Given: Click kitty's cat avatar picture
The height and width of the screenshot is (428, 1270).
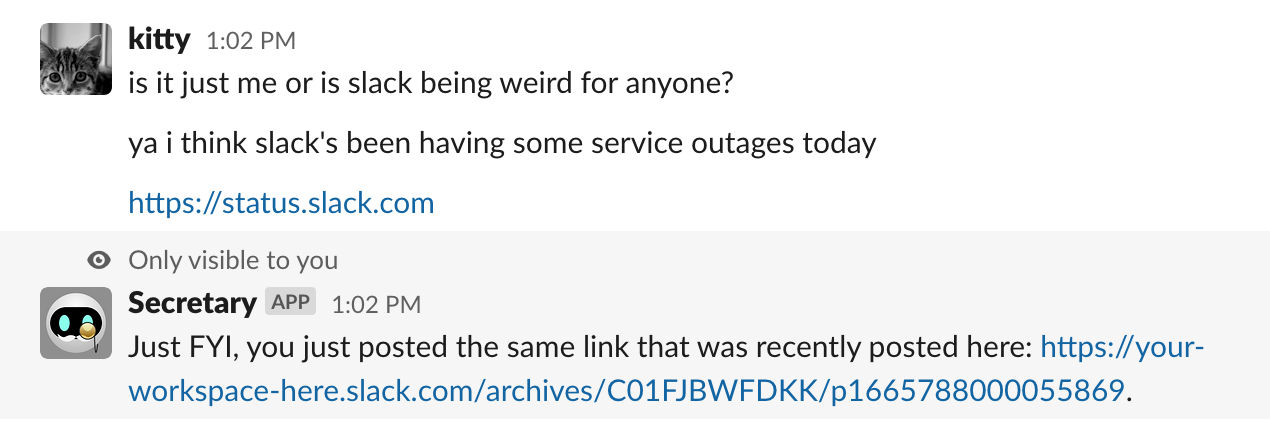Looking at the screenshot, I should pyautogui.click(x=75, y=59).
